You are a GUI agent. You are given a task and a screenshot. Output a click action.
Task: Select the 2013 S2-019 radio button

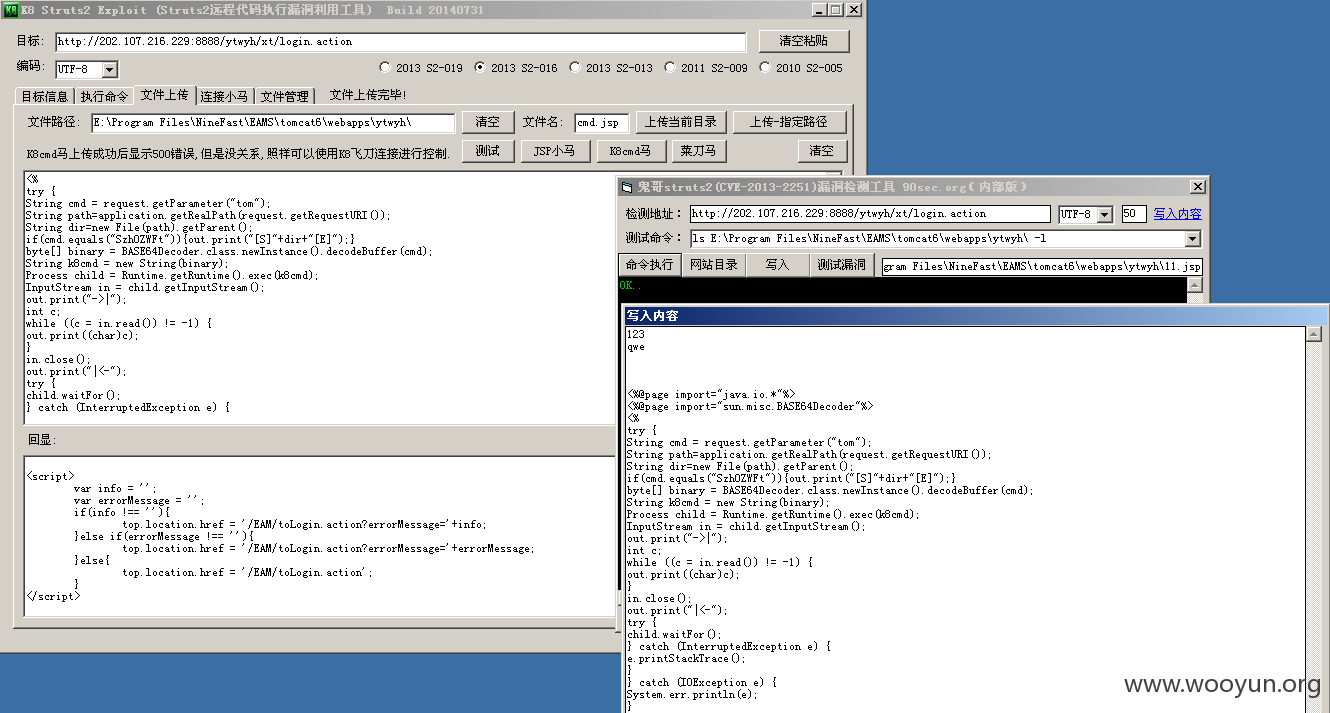click(x=385, y=68)
